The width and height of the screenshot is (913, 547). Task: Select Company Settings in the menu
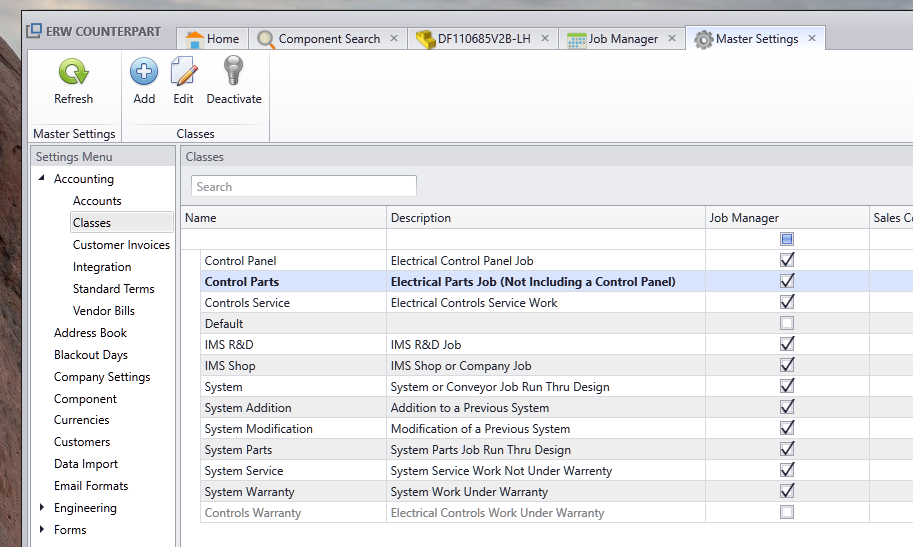click(102, 377)
